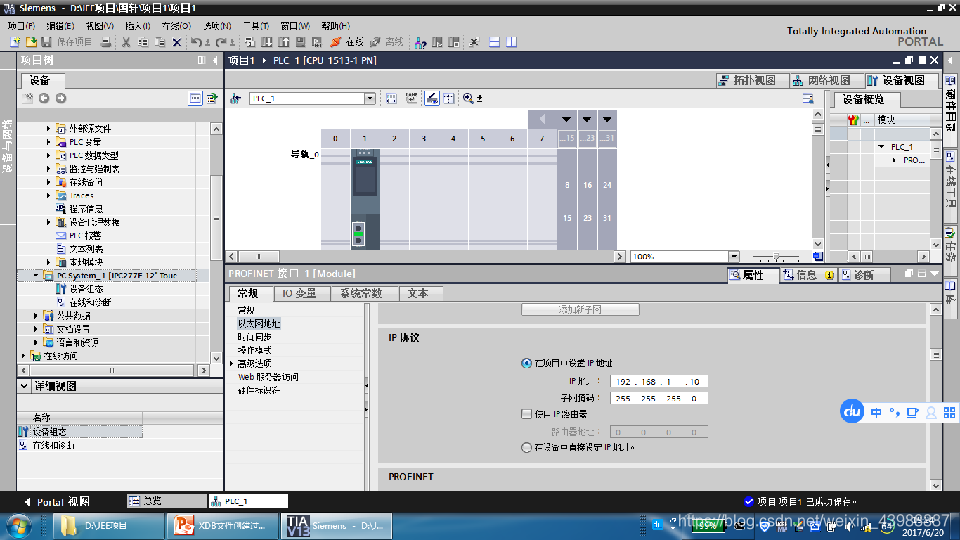Collapse the PC-System_1 node in project tree
960x540 pixels.
pos(36,276)
